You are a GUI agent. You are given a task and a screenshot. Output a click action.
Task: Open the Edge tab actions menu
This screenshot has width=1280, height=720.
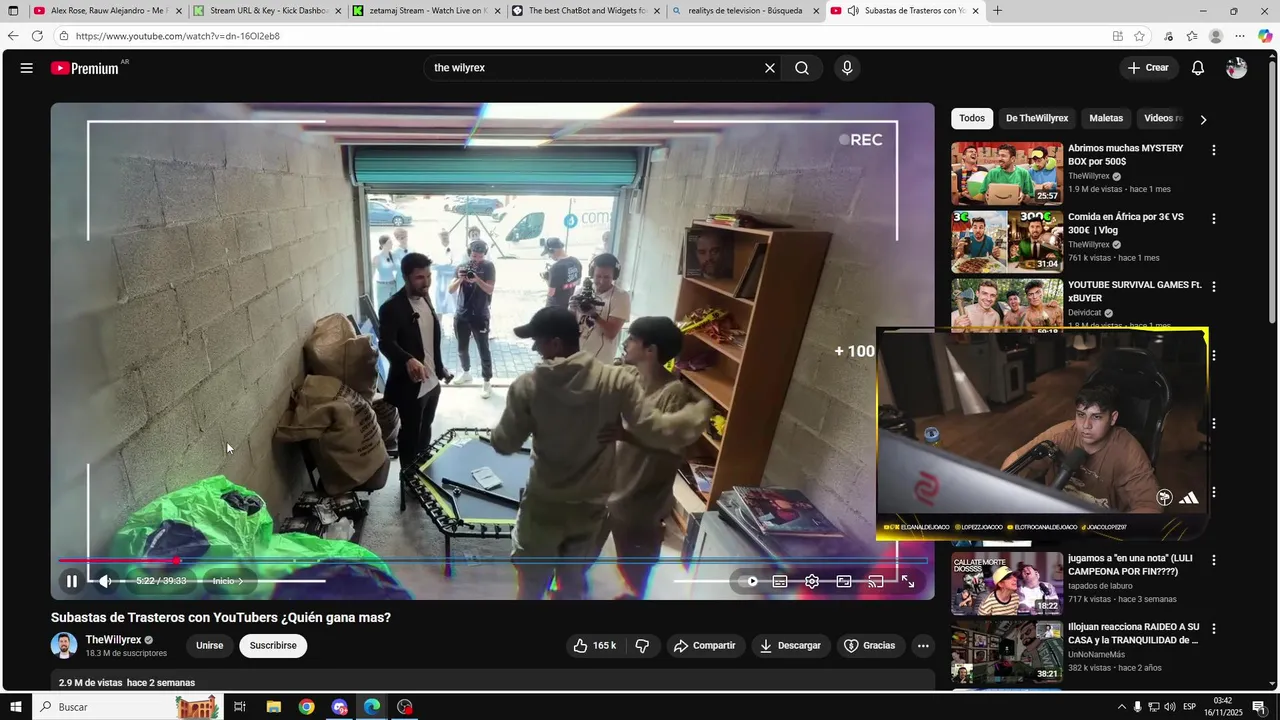(x=13, y=11)
